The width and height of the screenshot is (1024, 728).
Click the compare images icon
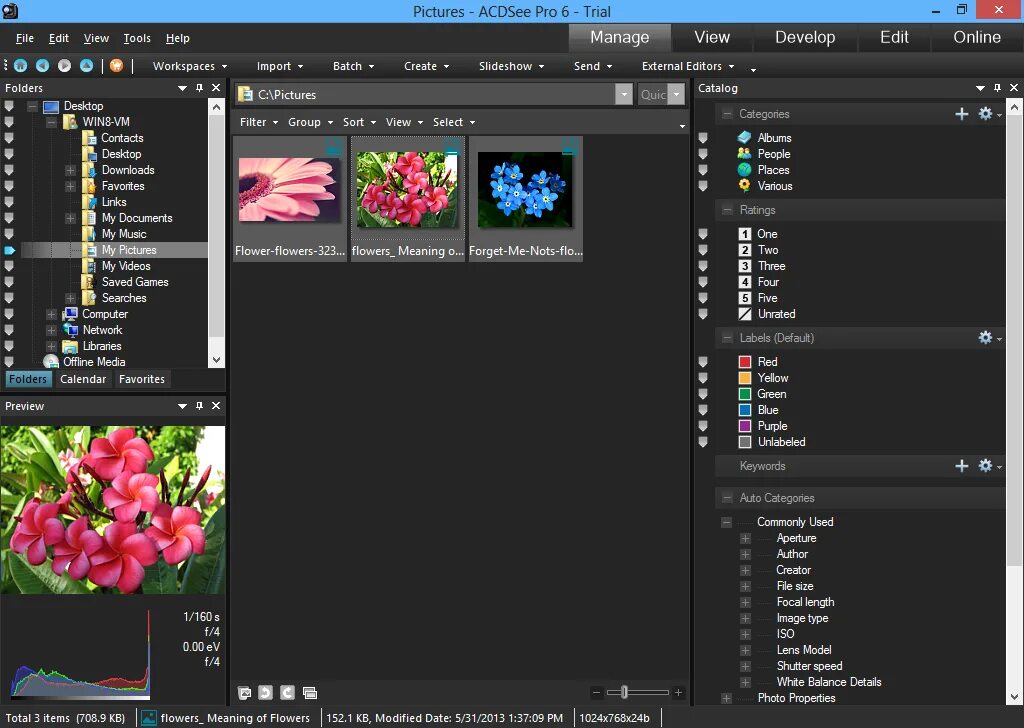[x=310, y=693]
